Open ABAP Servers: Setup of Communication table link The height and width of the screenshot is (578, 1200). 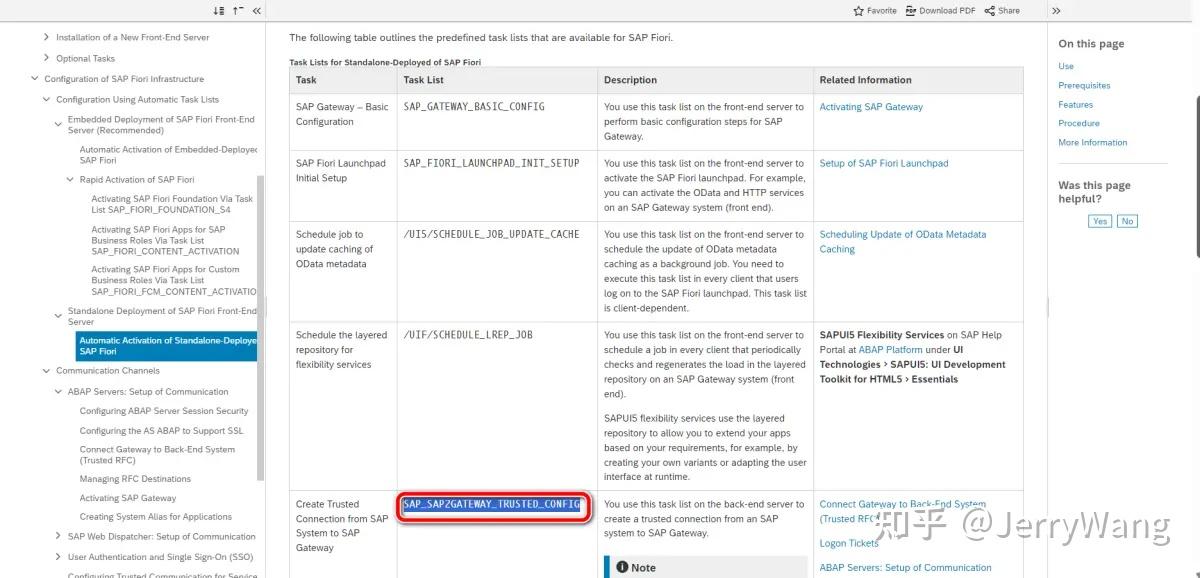905,567
